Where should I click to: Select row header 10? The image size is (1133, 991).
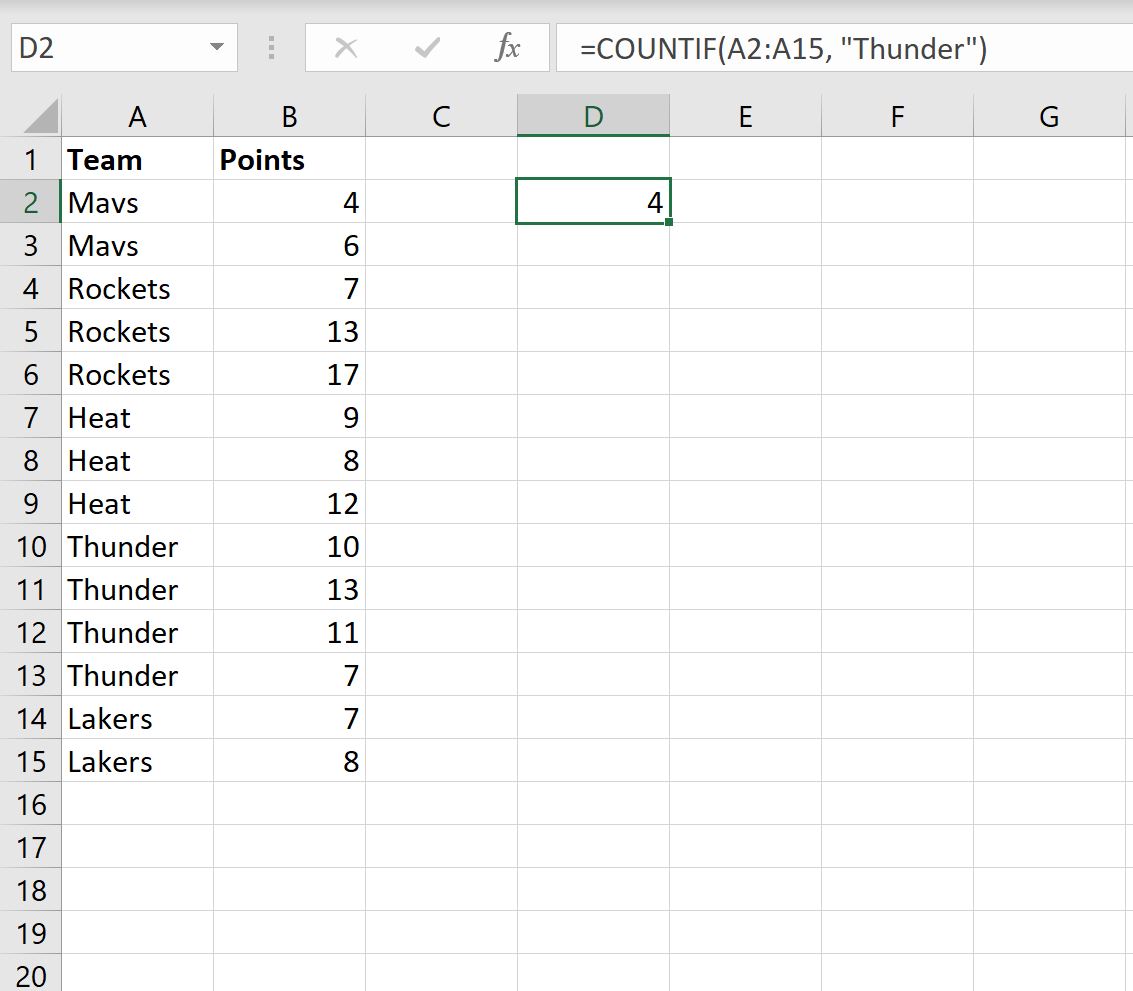(x=31, y=546)
